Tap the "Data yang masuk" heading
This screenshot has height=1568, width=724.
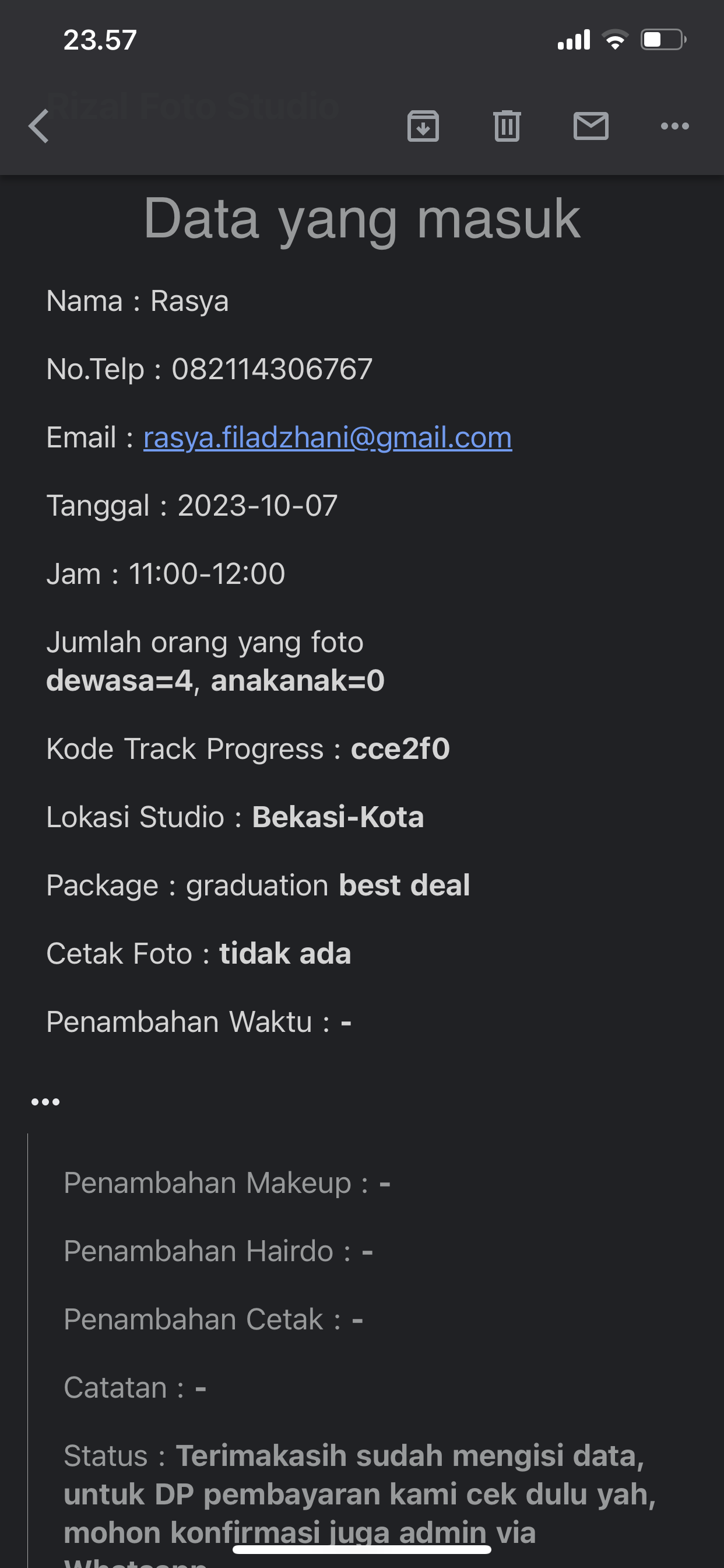[362, 219]
